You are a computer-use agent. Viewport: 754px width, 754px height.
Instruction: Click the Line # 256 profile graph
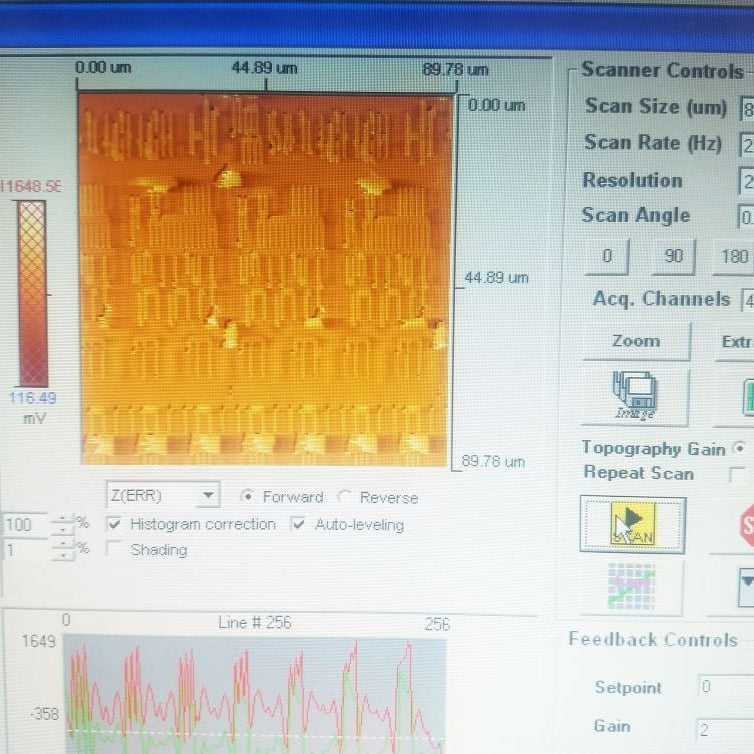pos(255,694)
